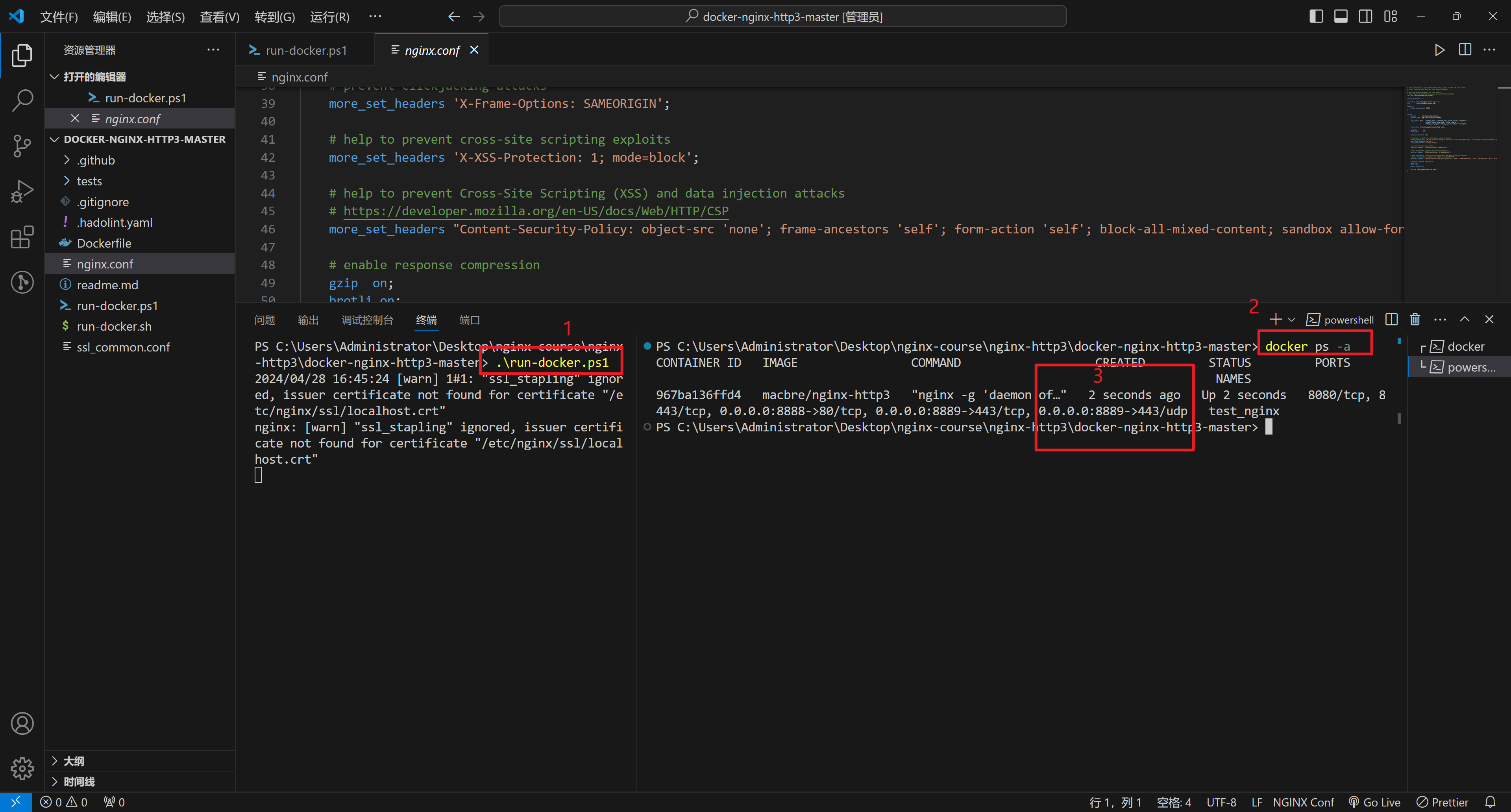
Task: Maximize panel size with up chevron
Action: (1464, 319)
